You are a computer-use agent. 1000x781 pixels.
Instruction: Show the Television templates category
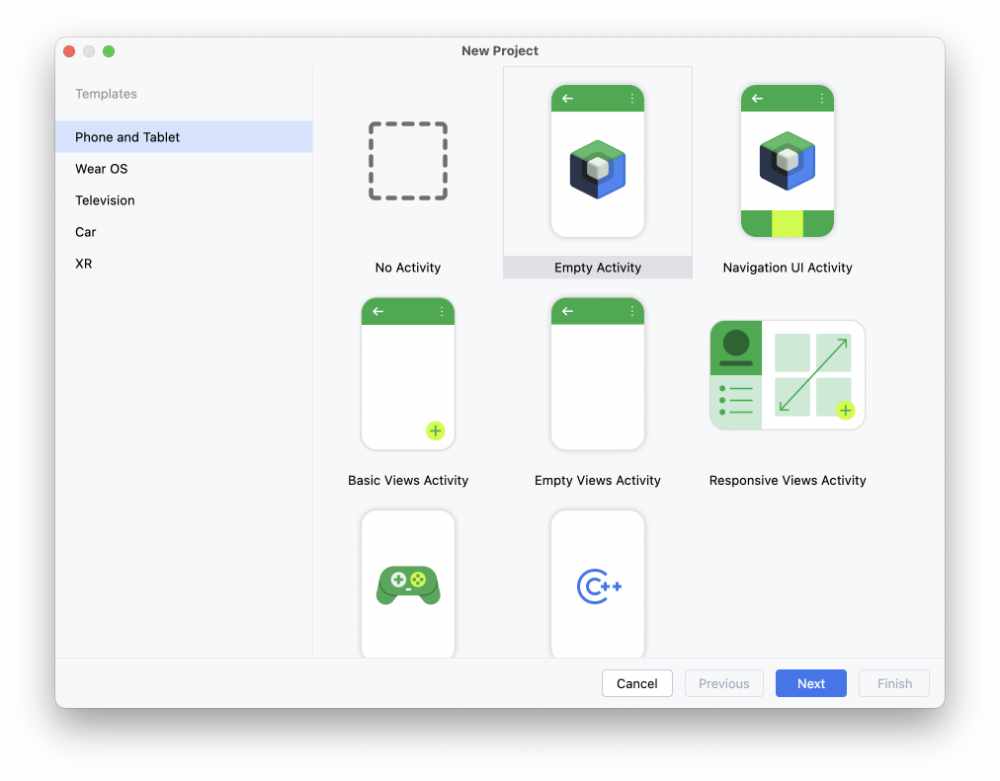(x=105, y=200)
